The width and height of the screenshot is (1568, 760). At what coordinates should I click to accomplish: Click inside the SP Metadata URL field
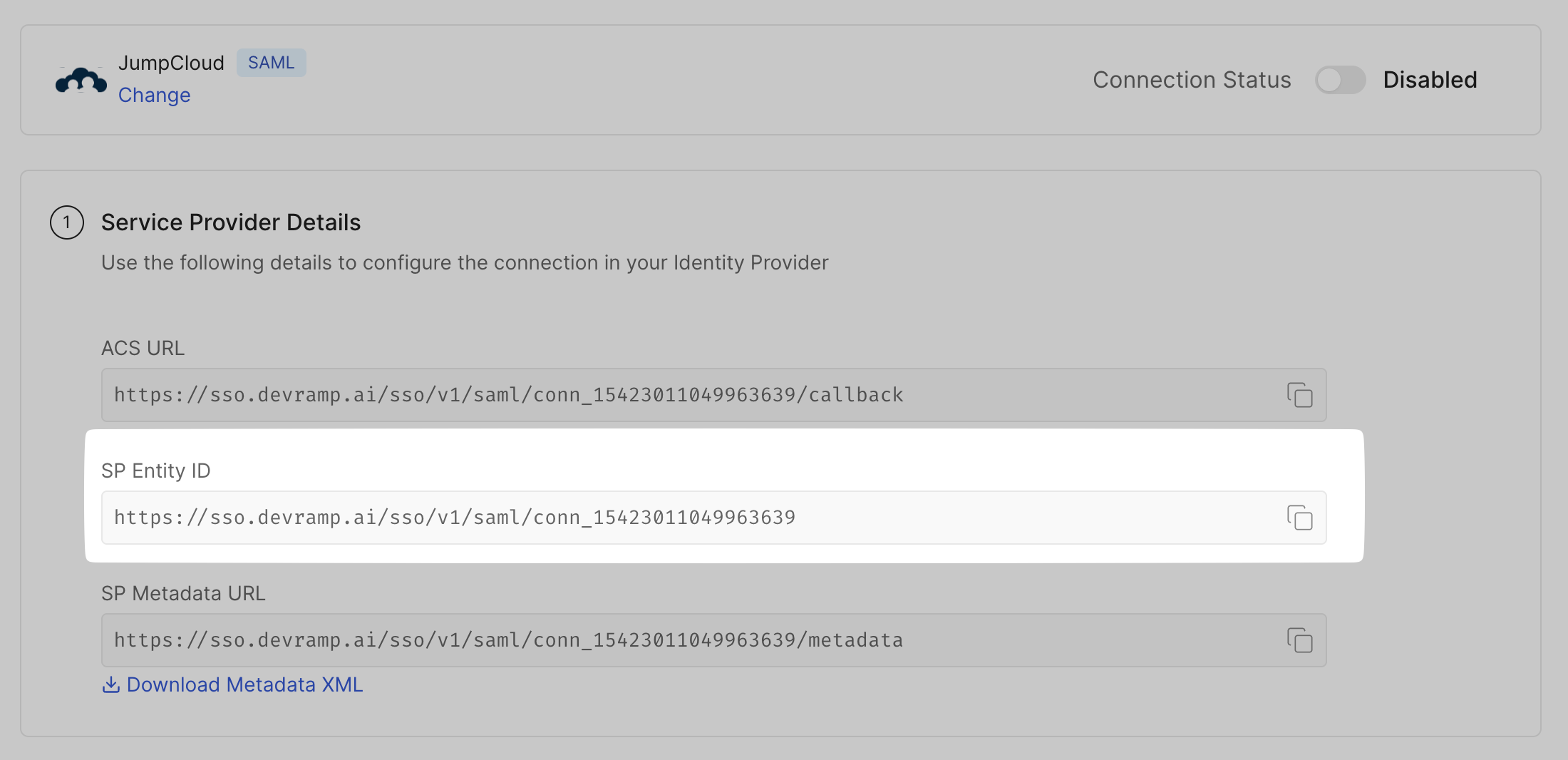[641, 640]
